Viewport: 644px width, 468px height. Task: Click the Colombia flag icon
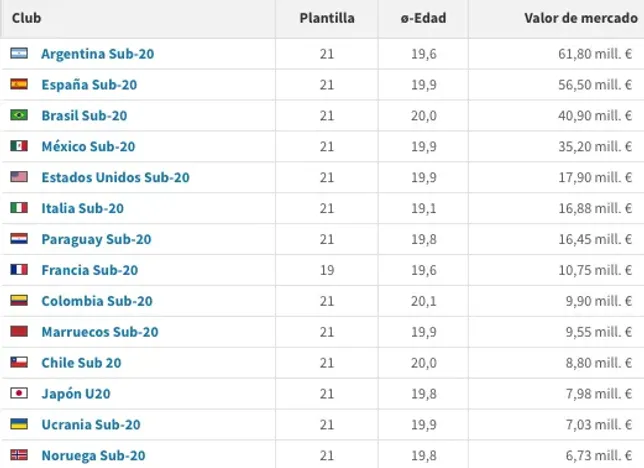tap(19, 301)
